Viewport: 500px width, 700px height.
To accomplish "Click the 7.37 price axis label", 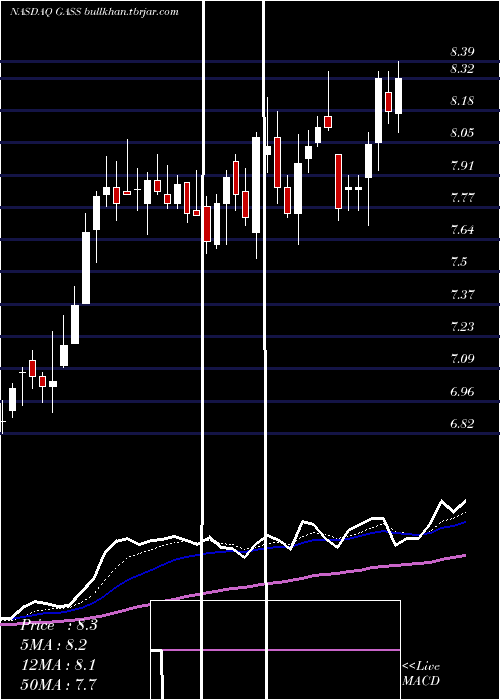I will point(462,295).
